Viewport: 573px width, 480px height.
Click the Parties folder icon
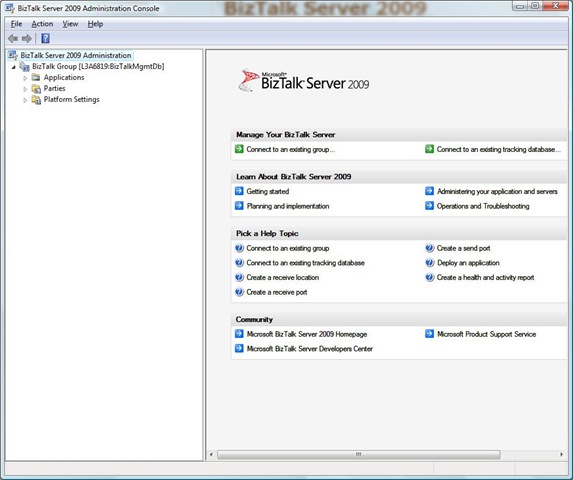point(36,88)
